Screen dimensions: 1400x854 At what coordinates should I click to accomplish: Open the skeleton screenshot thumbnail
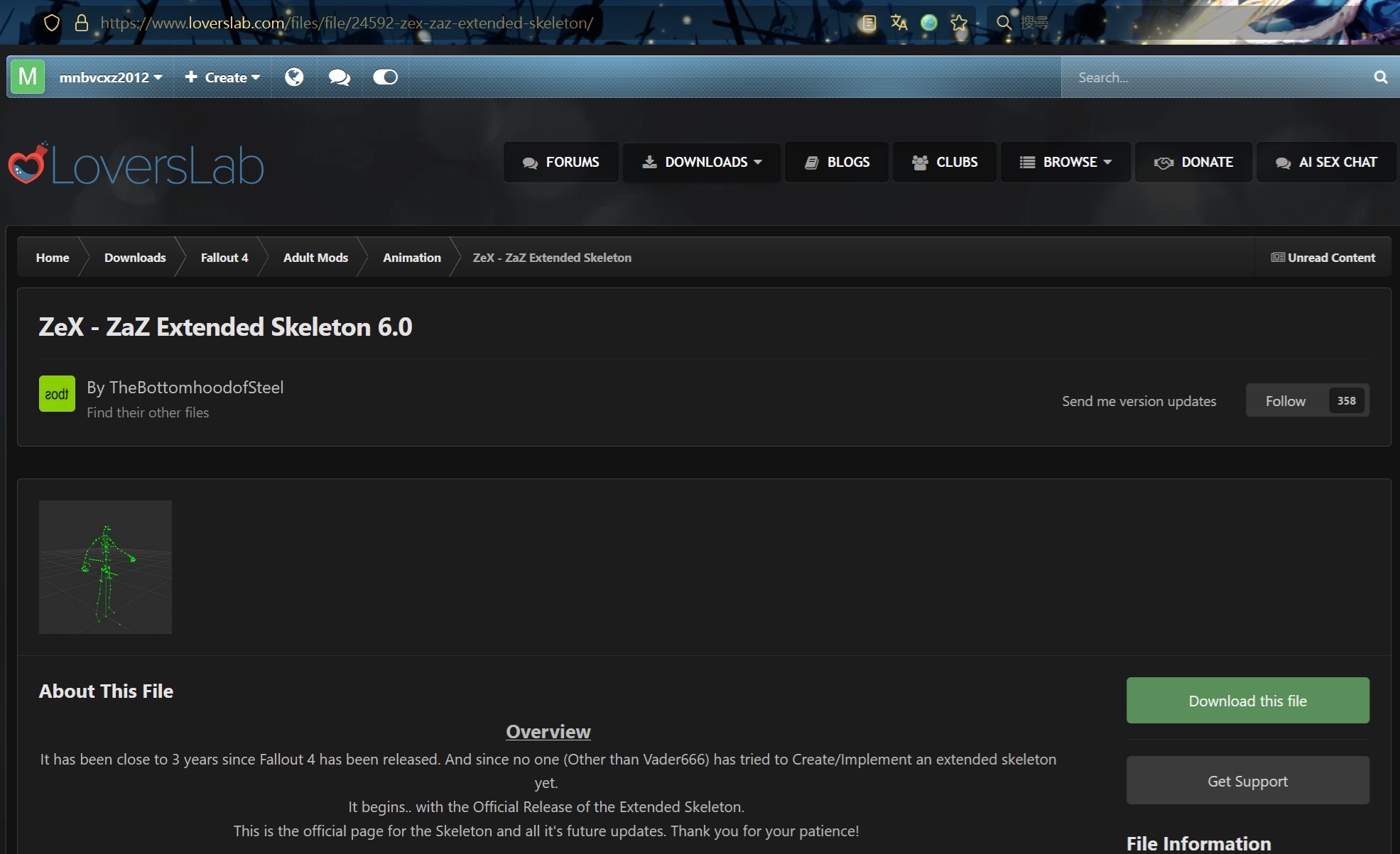[105, 567]
